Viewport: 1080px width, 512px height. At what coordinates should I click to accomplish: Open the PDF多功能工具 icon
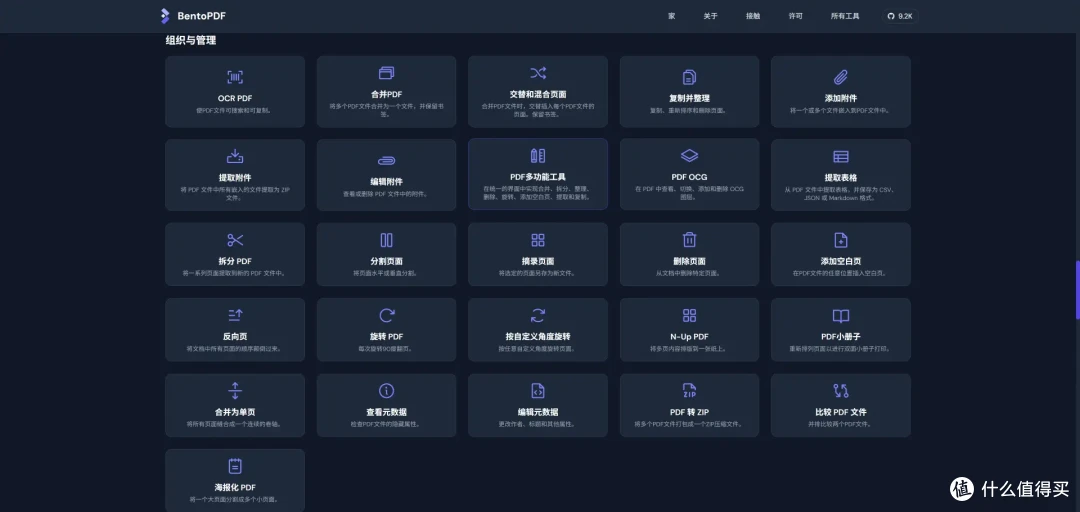[538, 155]
